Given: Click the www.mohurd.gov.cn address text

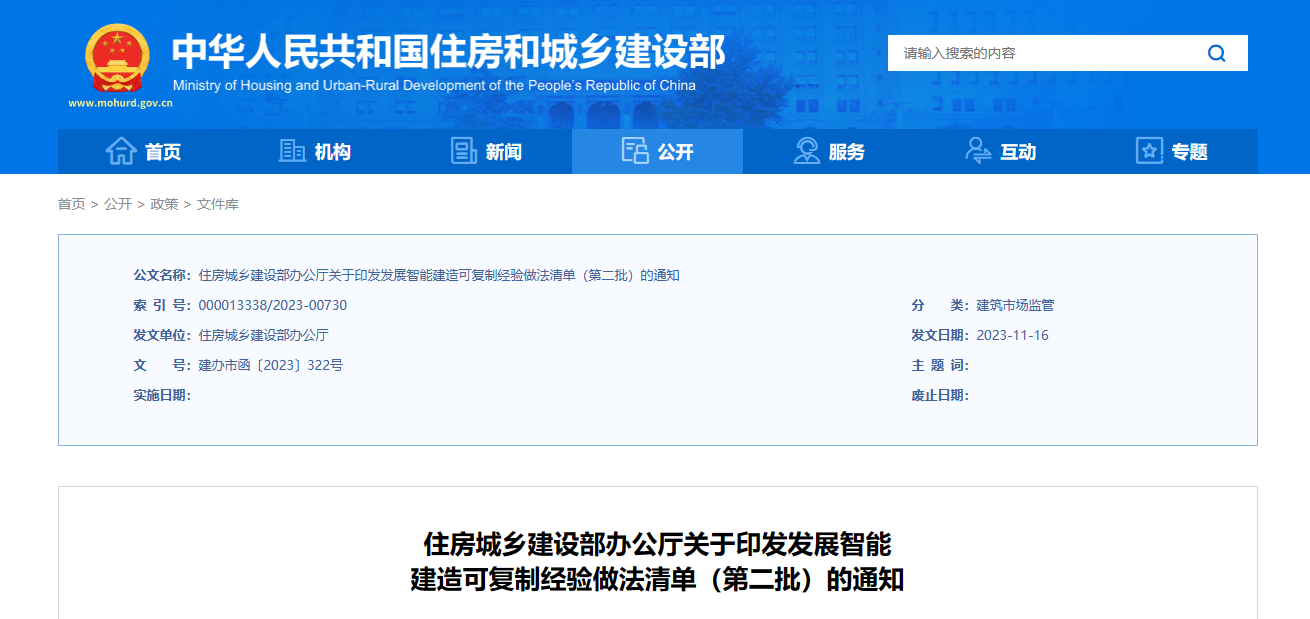Looking at the screenshot, I should tap(121, 102).
